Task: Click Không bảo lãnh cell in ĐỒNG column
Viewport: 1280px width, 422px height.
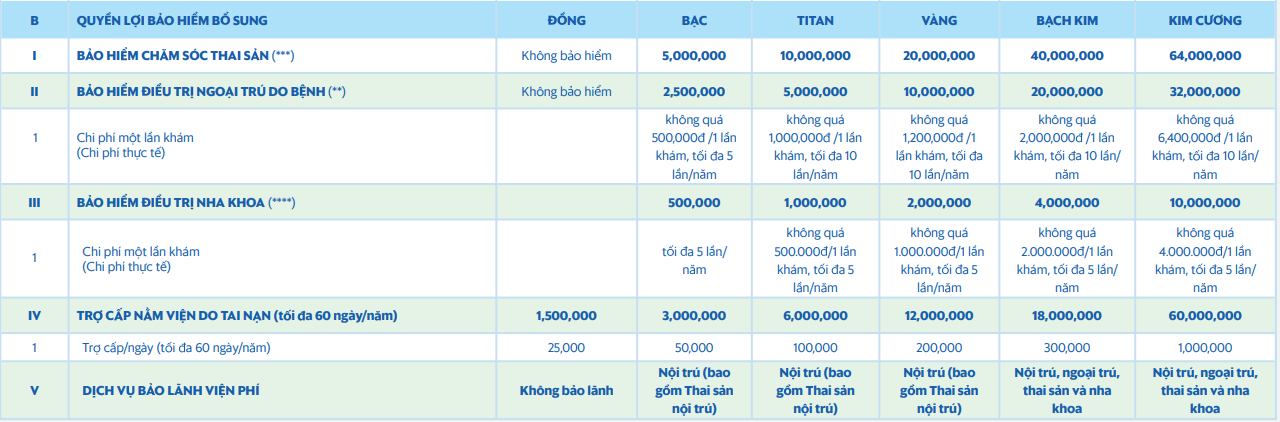Action: tap(566, 390)
